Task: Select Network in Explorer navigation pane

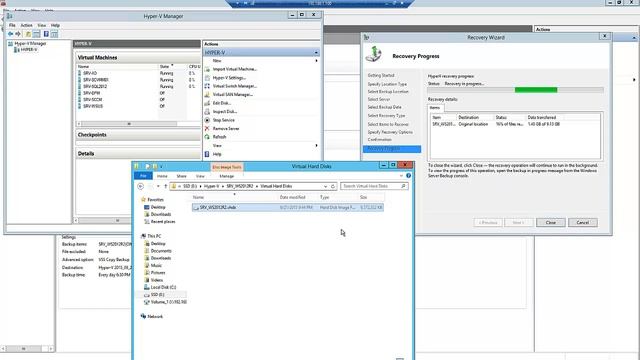Action: 155,316
